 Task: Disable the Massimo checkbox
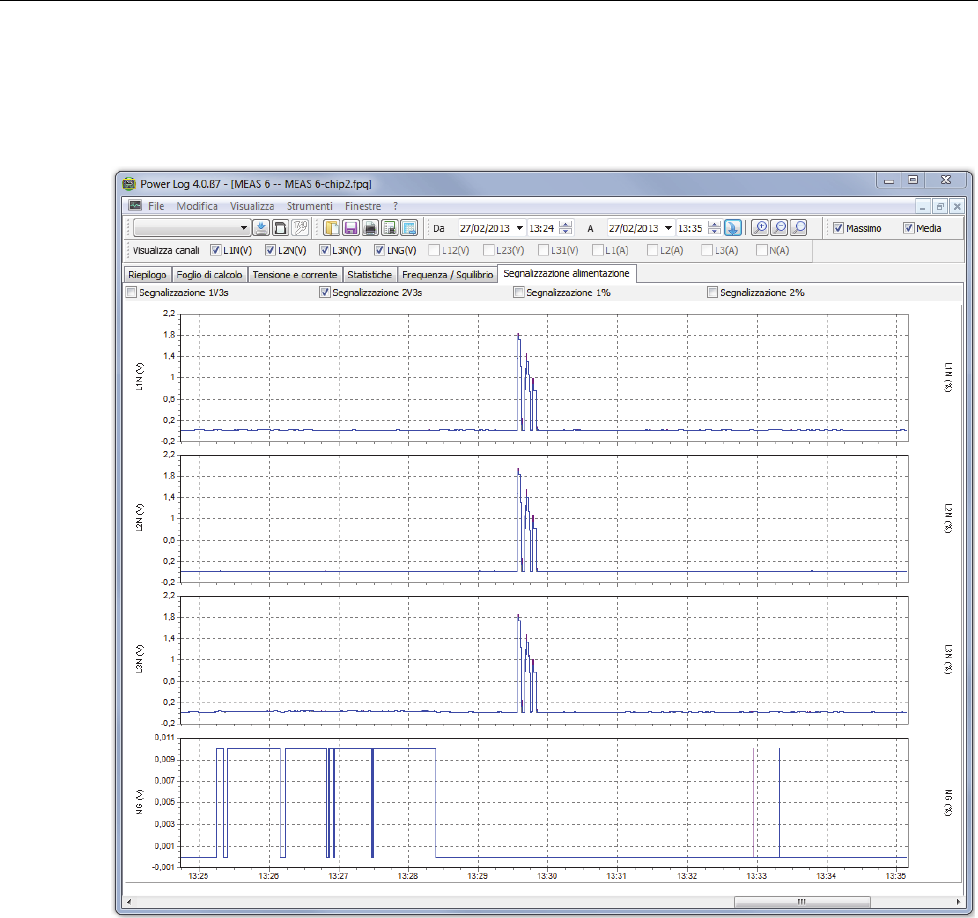[x=839, y=228]
